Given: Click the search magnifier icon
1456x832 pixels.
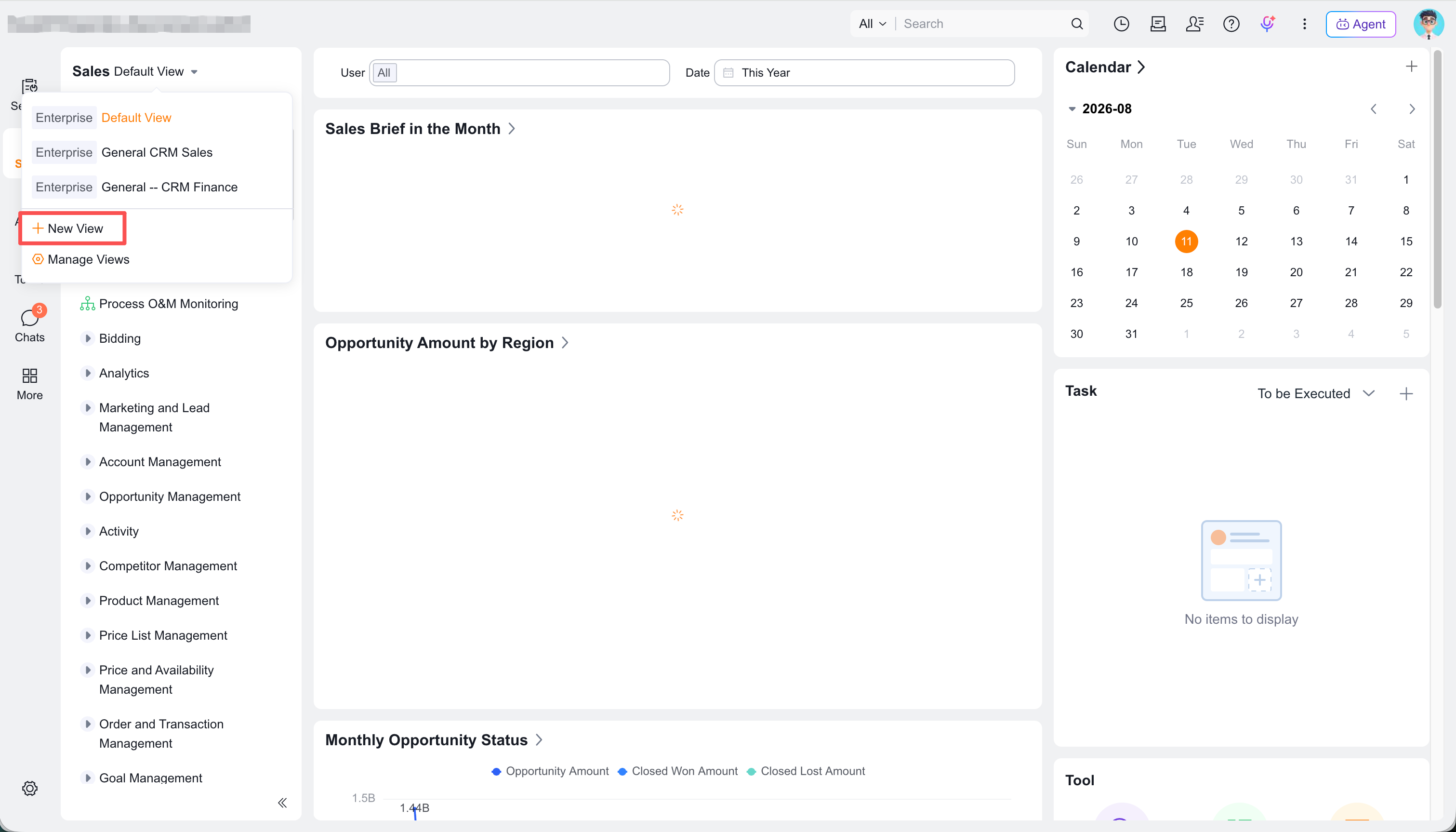Looking at the screenshot, I should coord(1077,24).
